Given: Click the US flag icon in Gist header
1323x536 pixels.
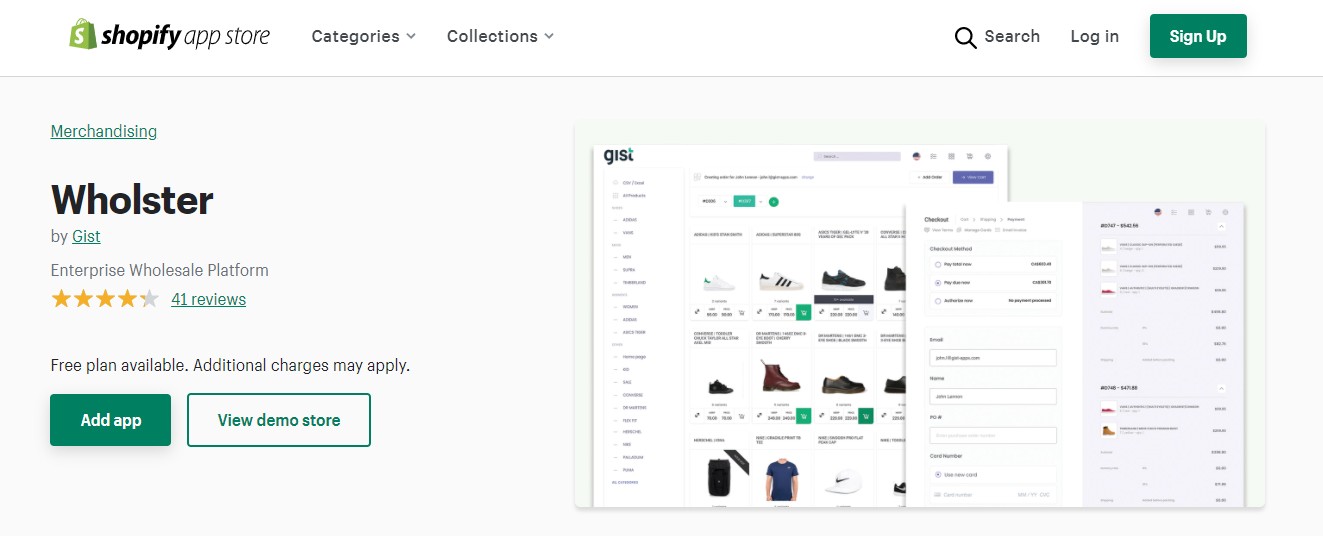Looking at the screenshot, I should point(916,157).
